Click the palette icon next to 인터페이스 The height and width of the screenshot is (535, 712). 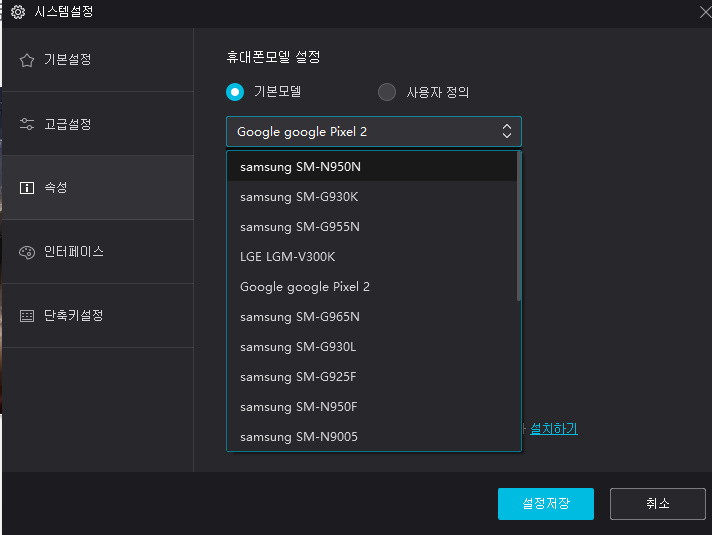click(x=27, y=252)
